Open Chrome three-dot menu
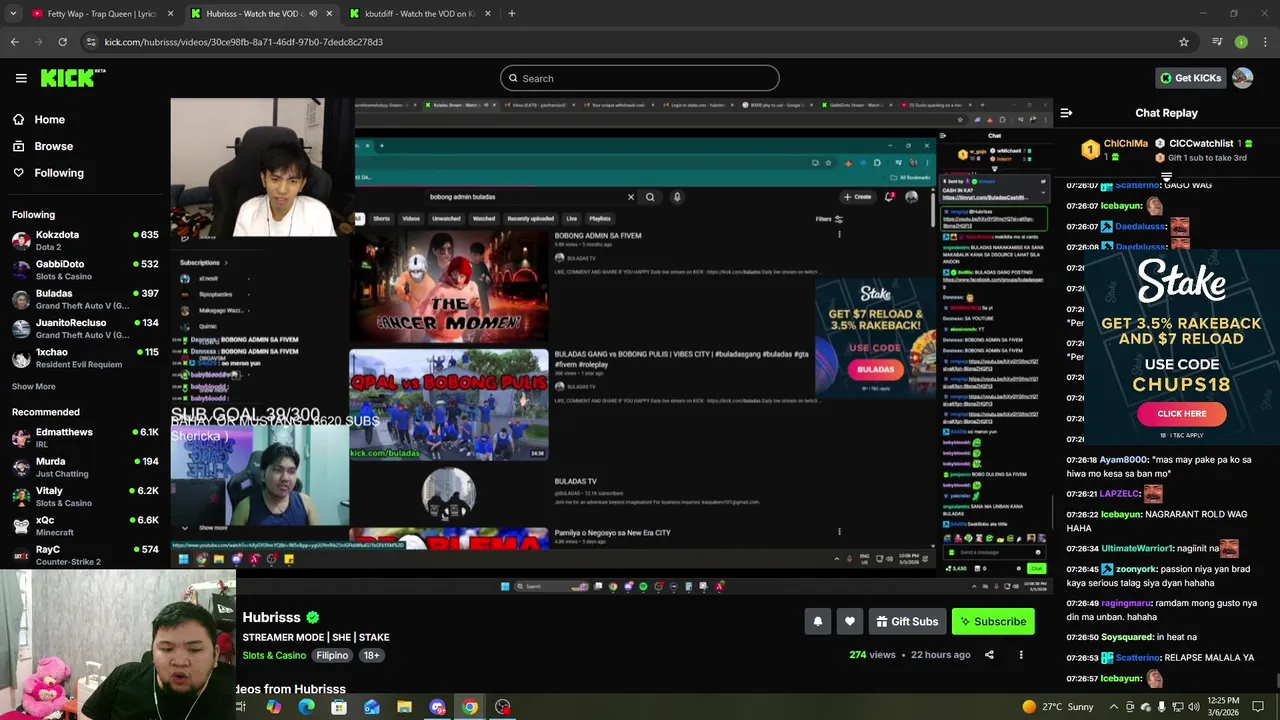The image size is (1280, 720). point(1265,42)
